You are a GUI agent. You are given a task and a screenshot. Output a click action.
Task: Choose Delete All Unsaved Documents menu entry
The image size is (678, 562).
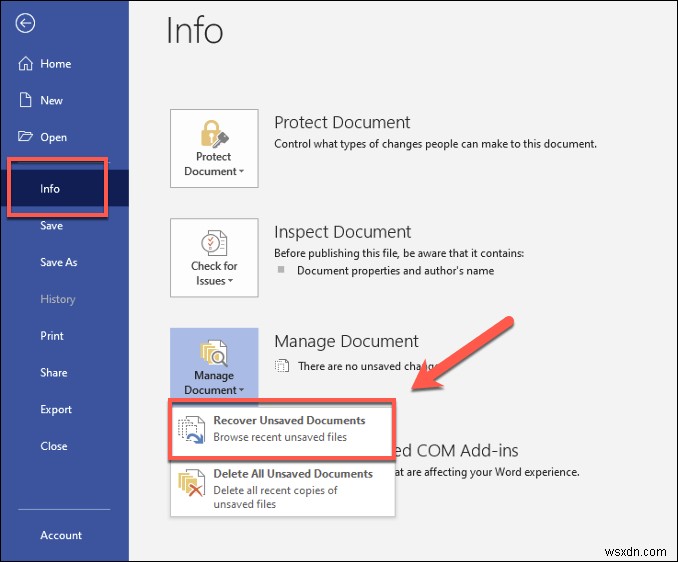coord(283,489)
